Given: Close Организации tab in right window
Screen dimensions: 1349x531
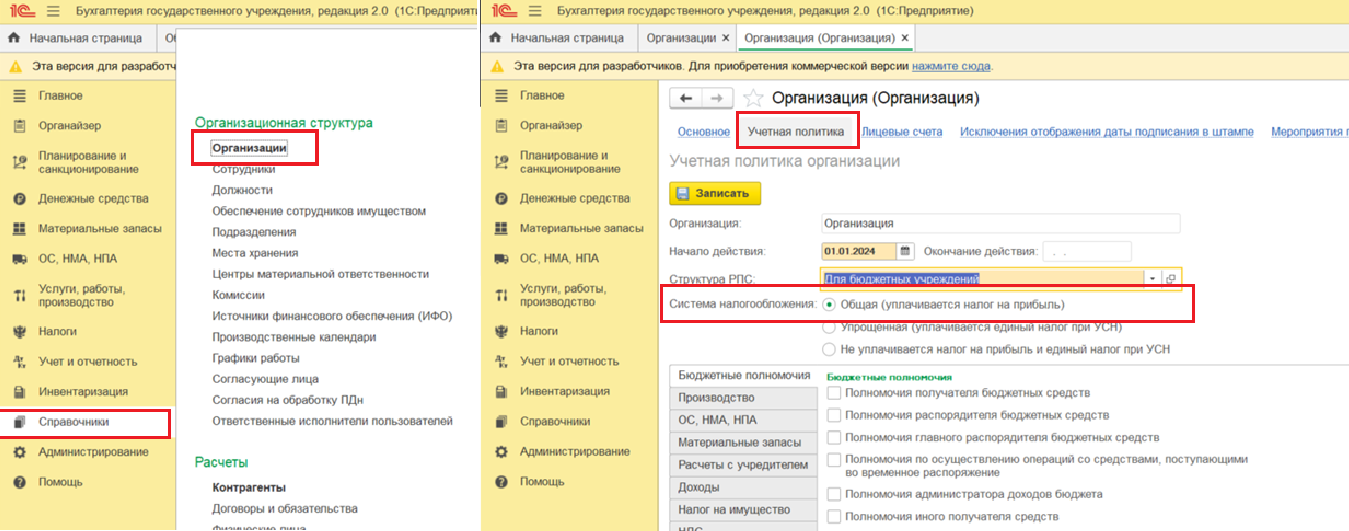Looking at the screenshot, I should 726,38.
